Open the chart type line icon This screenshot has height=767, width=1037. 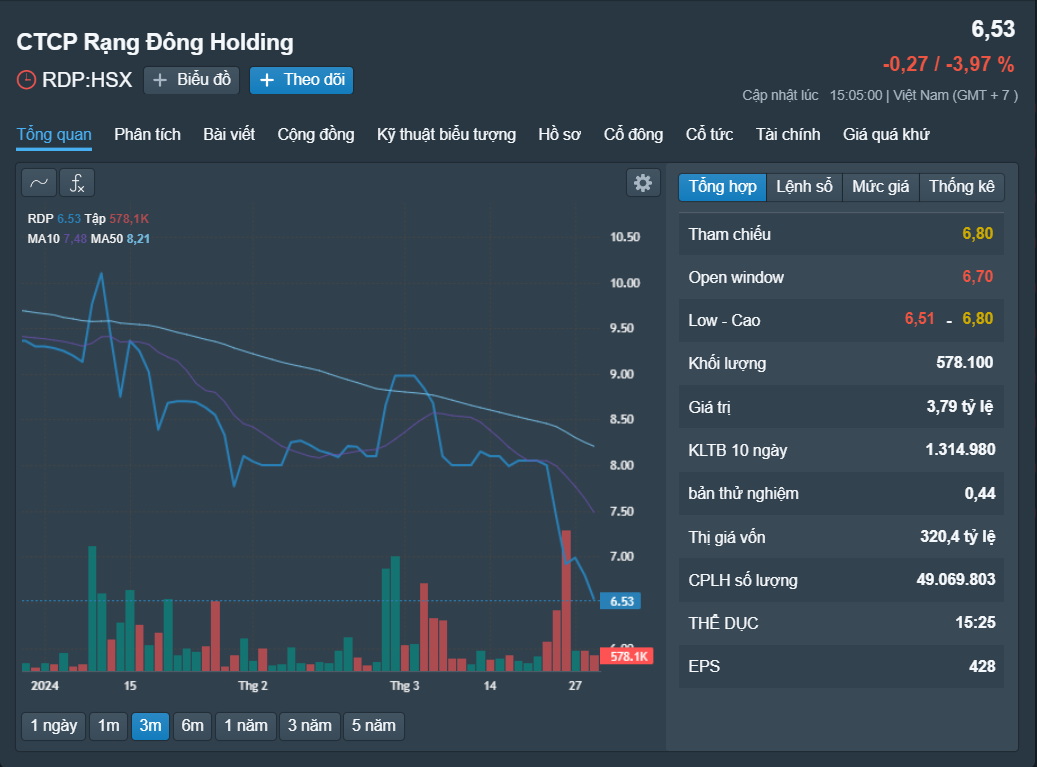pyautogui.click(x=39, y=183)
